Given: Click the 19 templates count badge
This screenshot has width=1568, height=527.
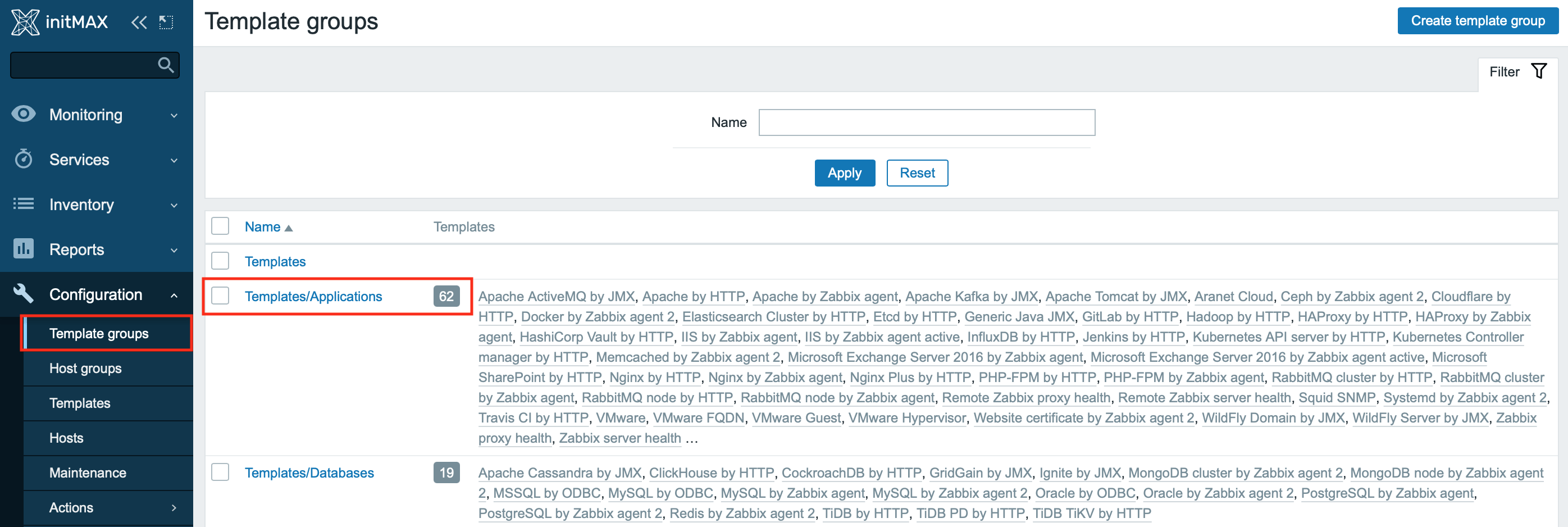Looking at the screenshot, I should pos(446,474).
